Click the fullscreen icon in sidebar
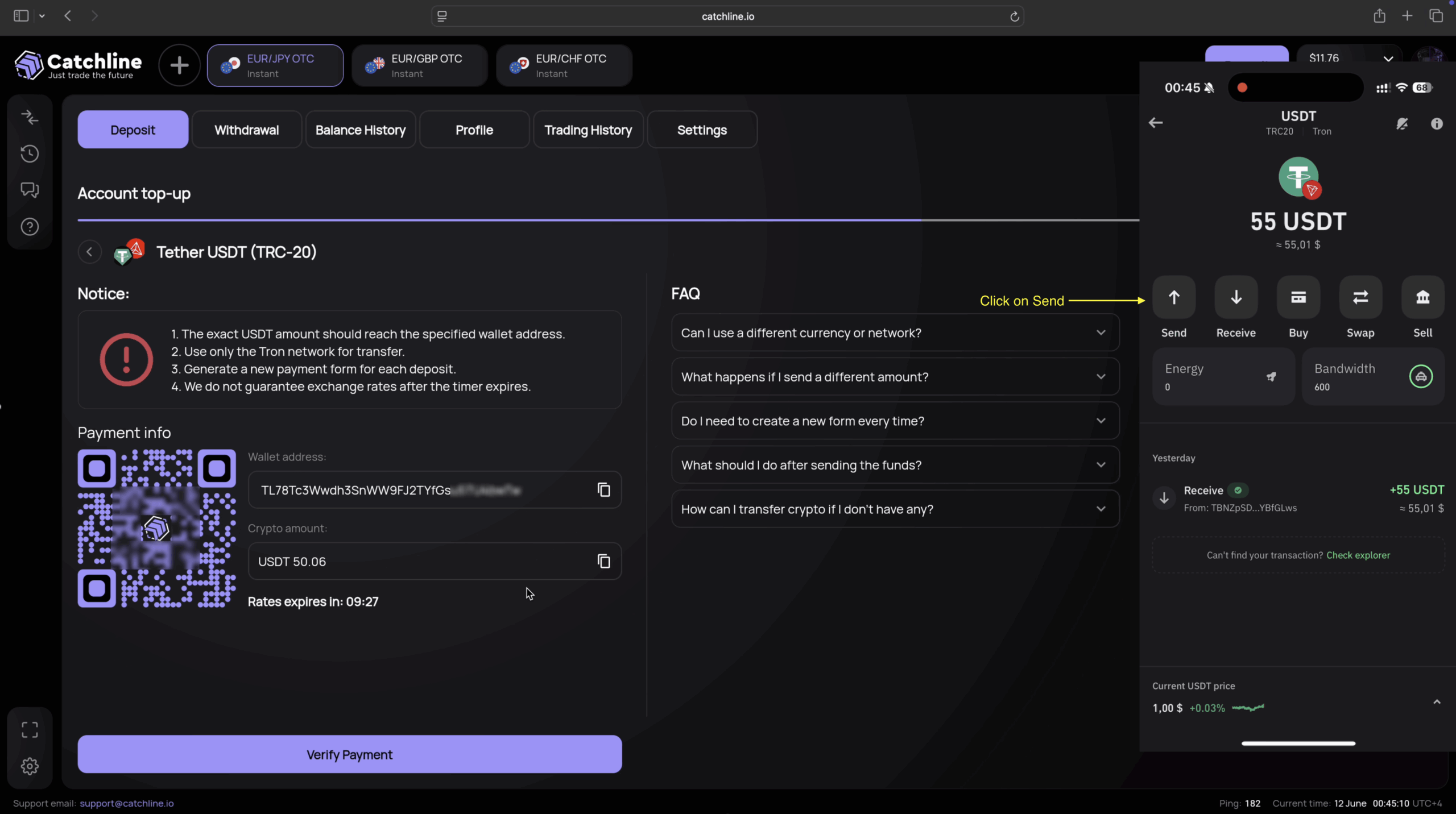Image resolution: width=1456 pixels, height=814 pixels. 30,729
